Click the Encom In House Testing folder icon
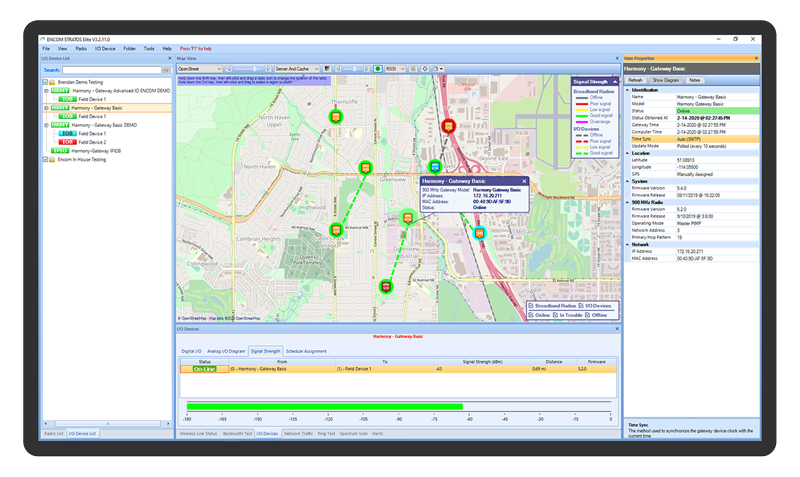Viewport: 800px width, 477px height. pyautogui.click(x=52, y=160)
